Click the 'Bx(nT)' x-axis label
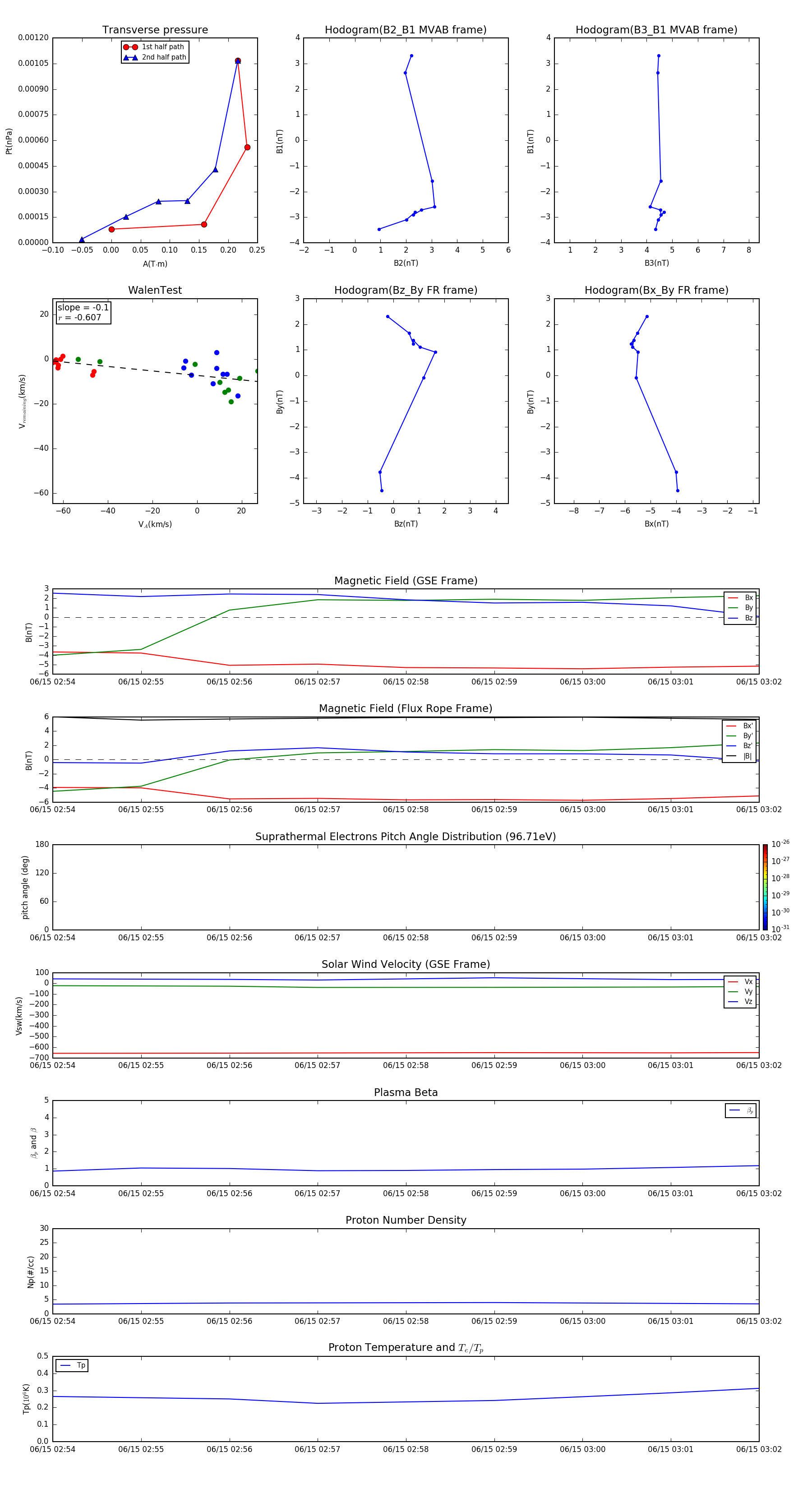Screen dimensions: 812x1489 click(656, 524)
